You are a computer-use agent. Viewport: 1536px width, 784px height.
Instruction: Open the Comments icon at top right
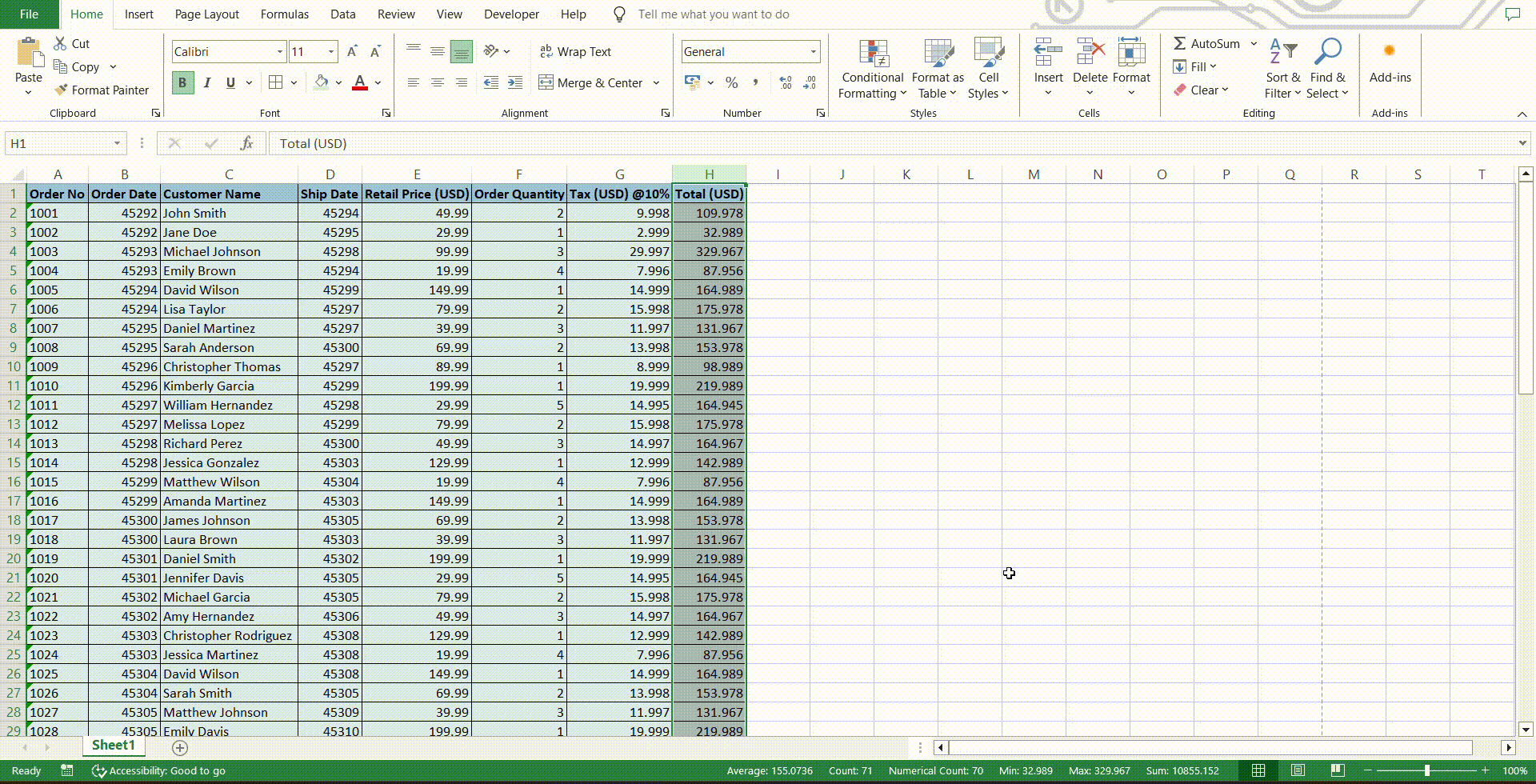pyautogui.click(x=1512, y=14)
